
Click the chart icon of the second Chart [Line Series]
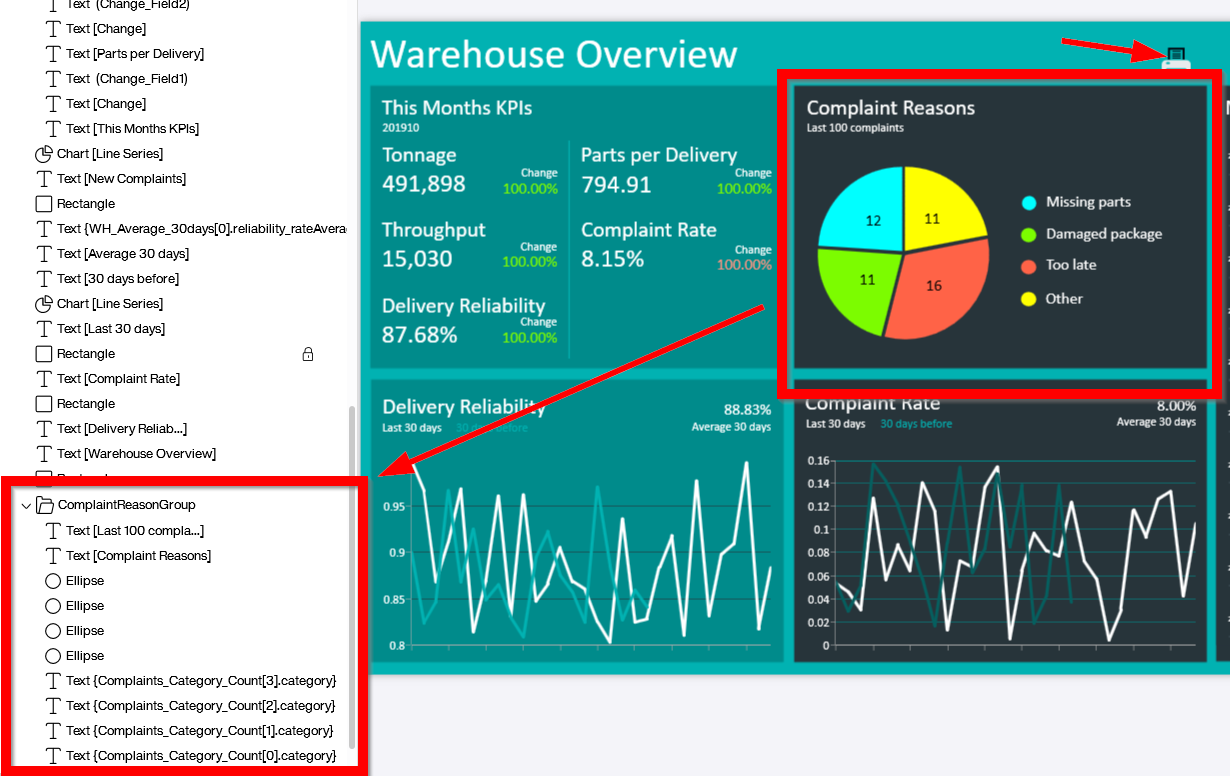coord(44,303)
